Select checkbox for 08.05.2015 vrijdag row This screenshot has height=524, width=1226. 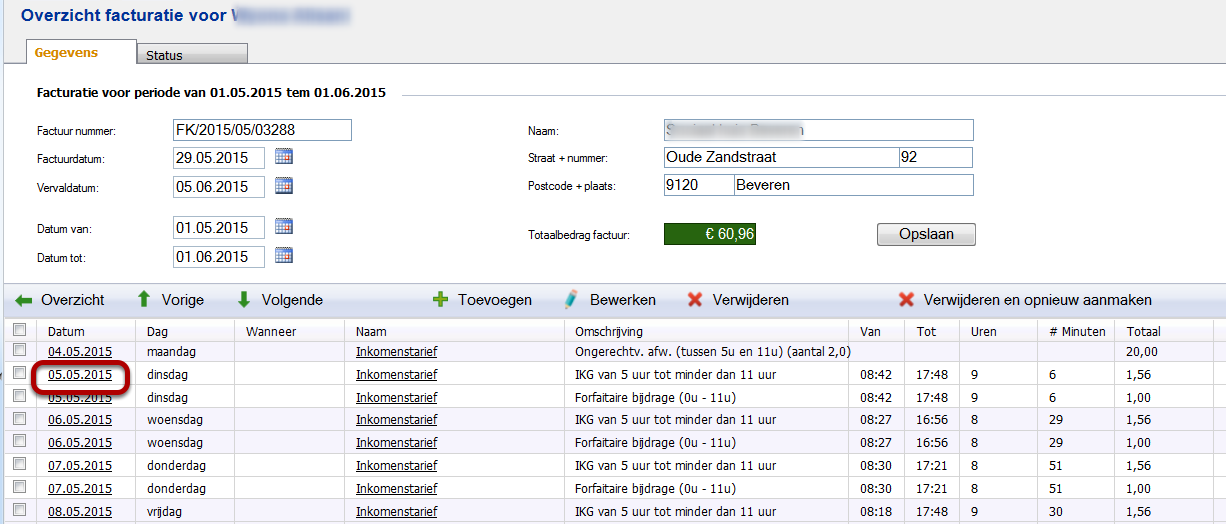19,511
